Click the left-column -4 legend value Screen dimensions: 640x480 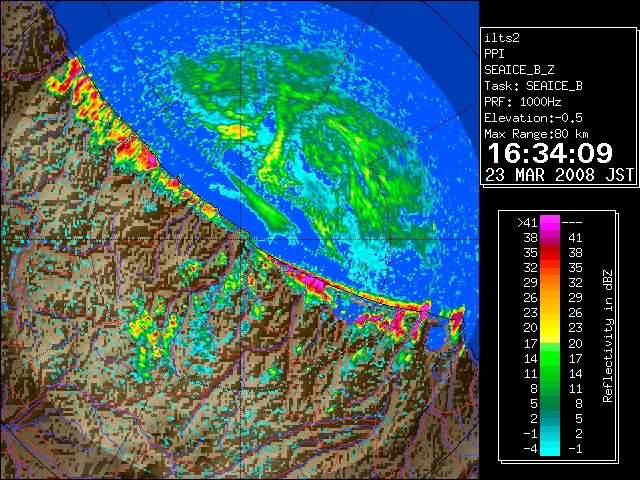click(x=531, y=449)
